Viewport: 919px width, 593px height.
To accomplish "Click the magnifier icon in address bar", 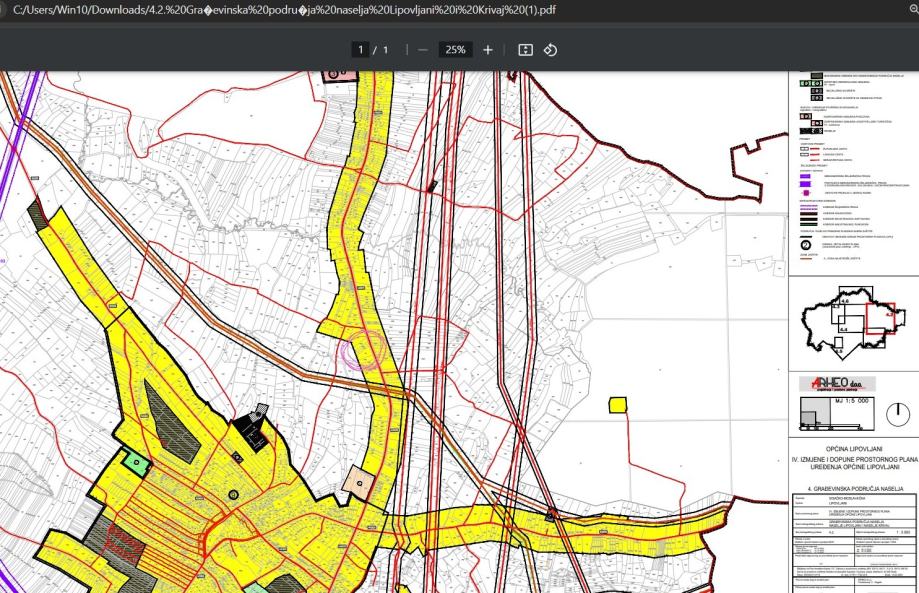I will 911,10.
